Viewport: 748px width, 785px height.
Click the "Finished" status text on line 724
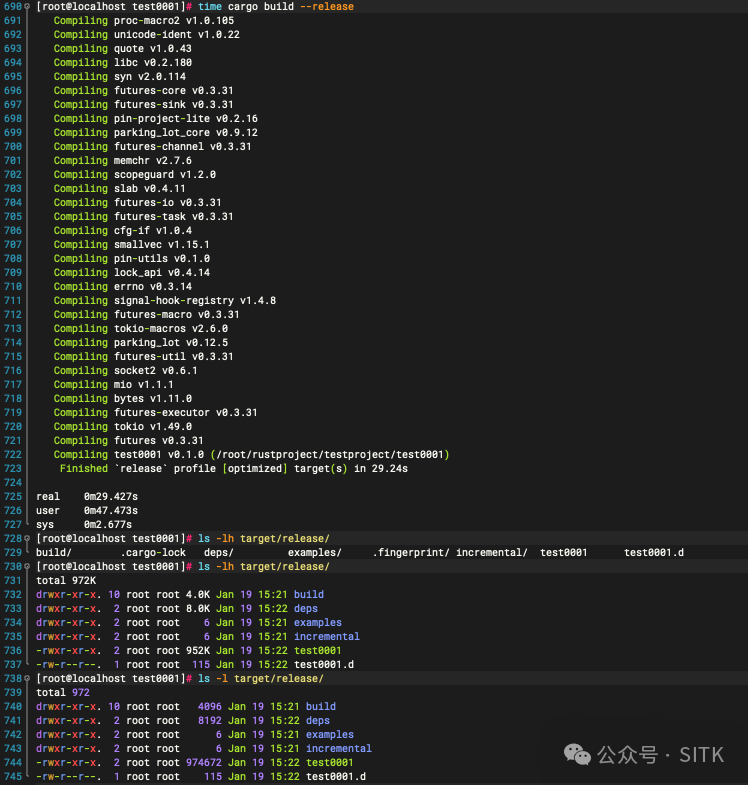84,469
